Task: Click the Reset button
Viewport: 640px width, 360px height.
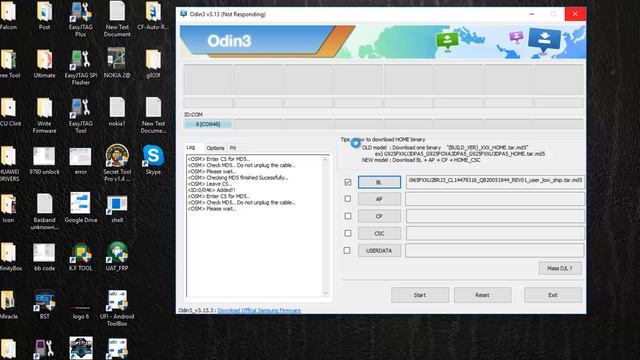Action: (482, 295)
